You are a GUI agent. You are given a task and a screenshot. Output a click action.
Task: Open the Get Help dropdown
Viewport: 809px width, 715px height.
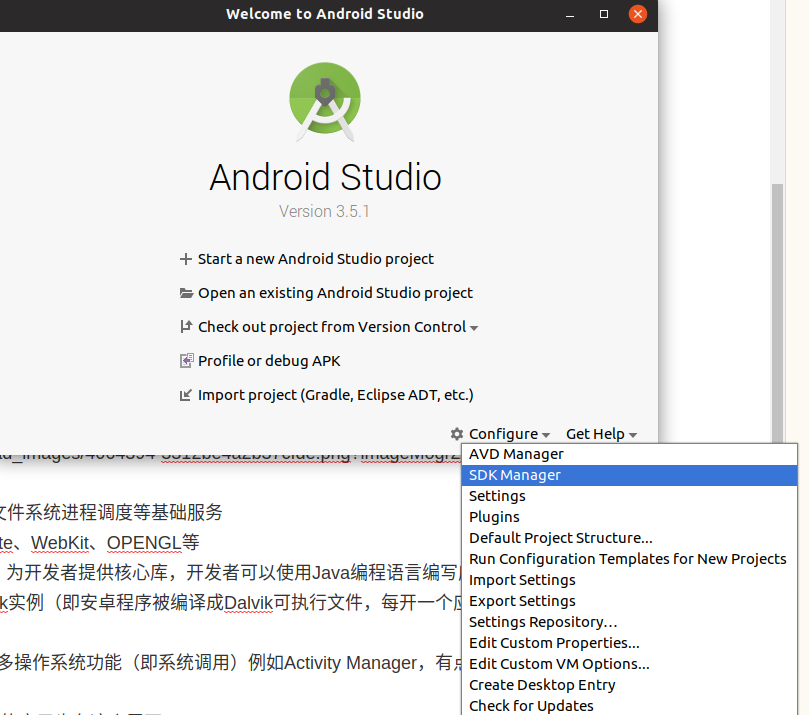tap(601, 434)
